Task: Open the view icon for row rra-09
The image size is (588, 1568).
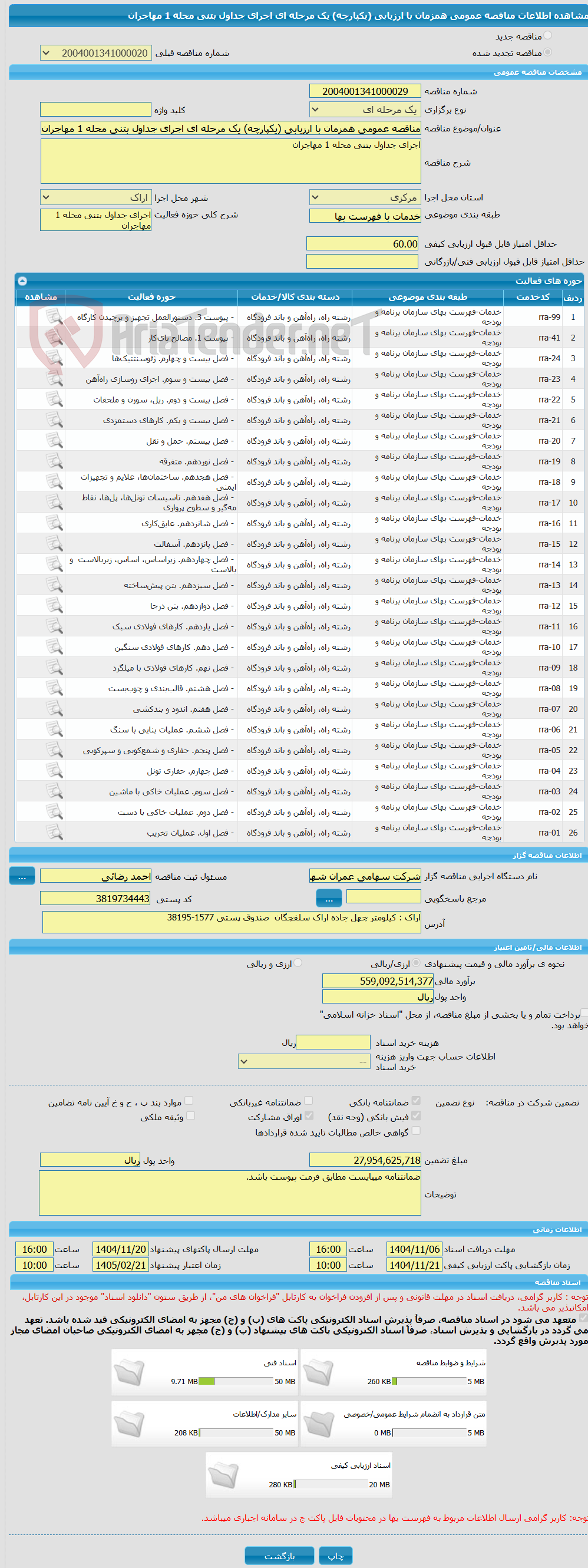Action: point(54,668)
